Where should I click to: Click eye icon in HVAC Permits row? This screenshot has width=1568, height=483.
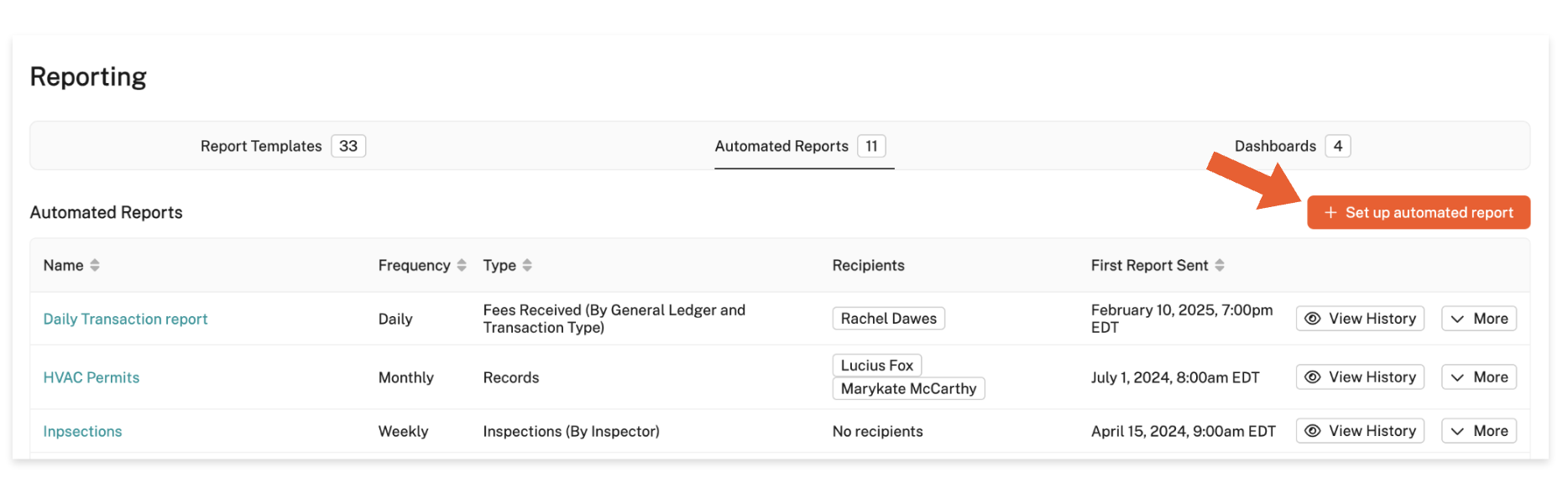(1313, 377)
